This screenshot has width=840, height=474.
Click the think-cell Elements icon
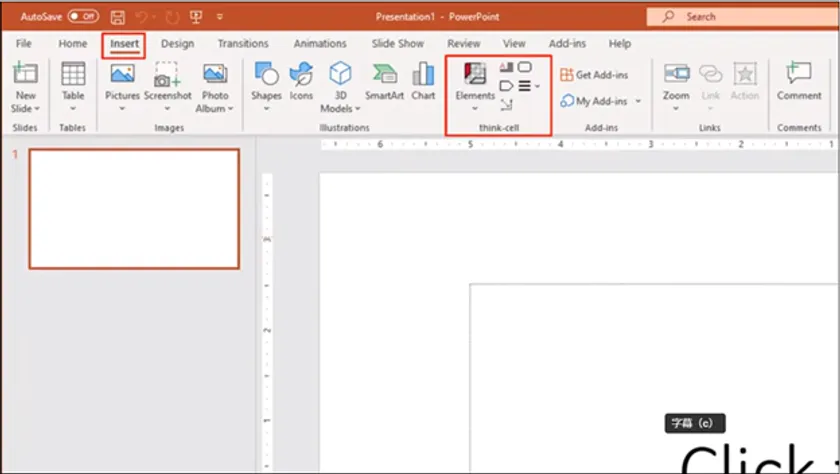[475, 75]
